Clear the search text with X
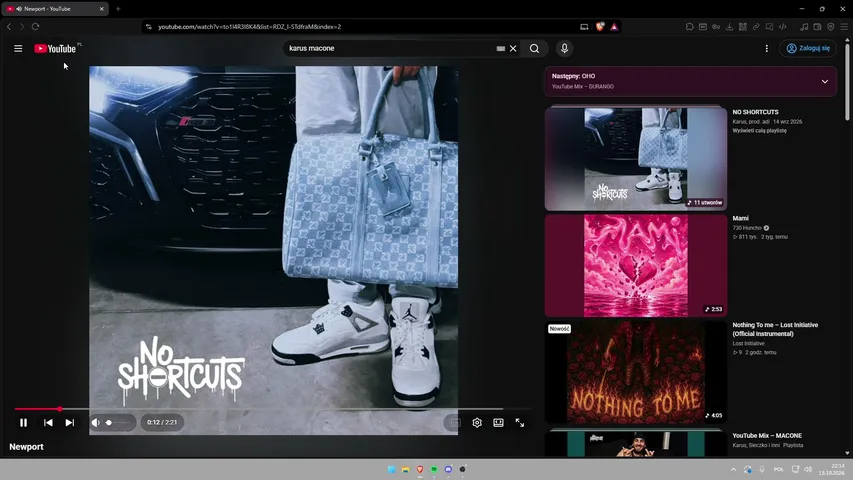Screen dimensions: 853x480 click(x=513, y=48)
